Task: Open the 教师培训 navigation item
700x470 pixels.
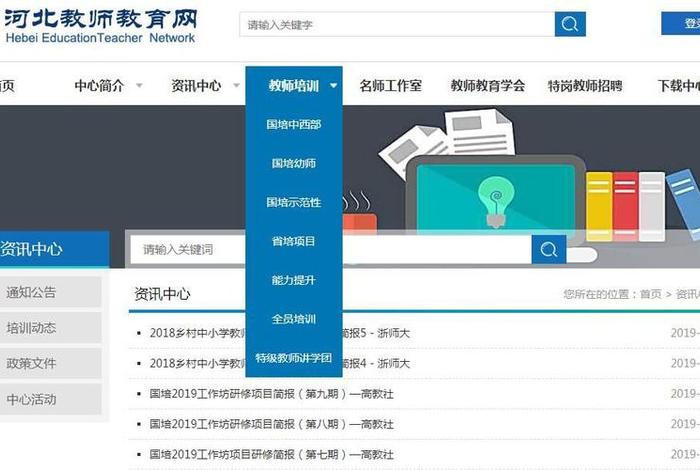Action: tap(294, 85)
